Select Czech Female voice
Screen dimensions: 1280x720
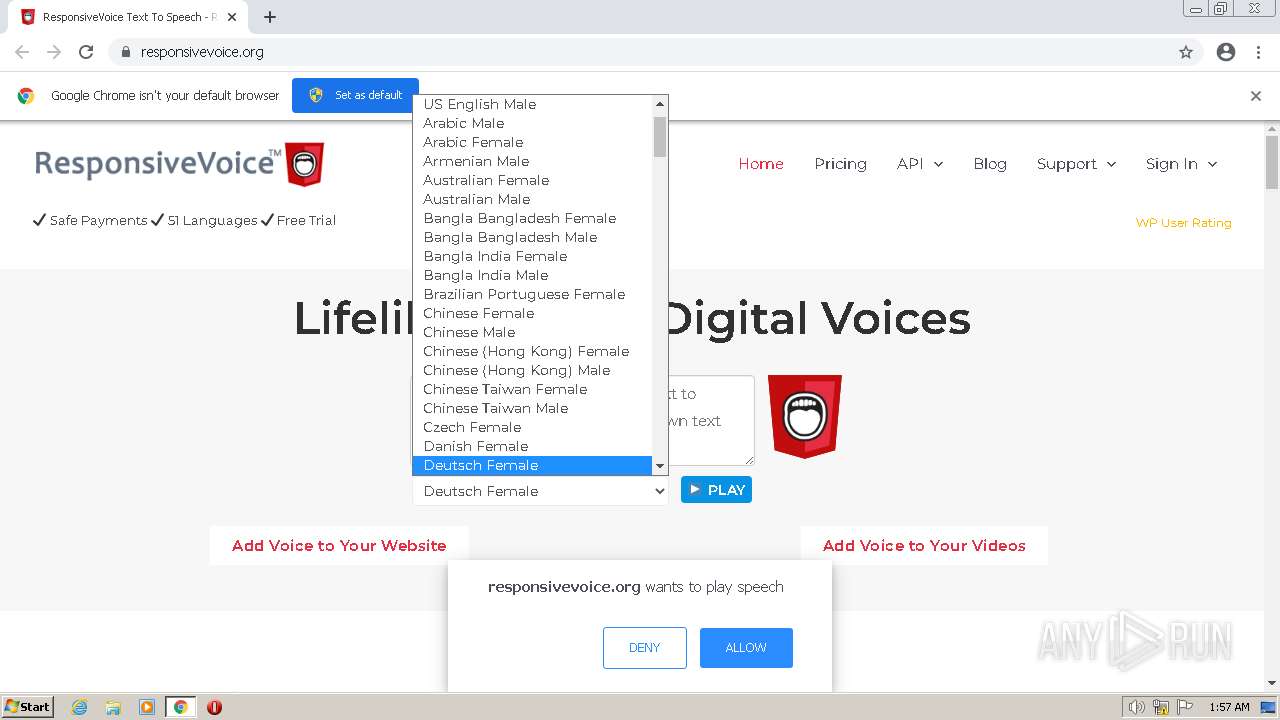coord(532,427)
